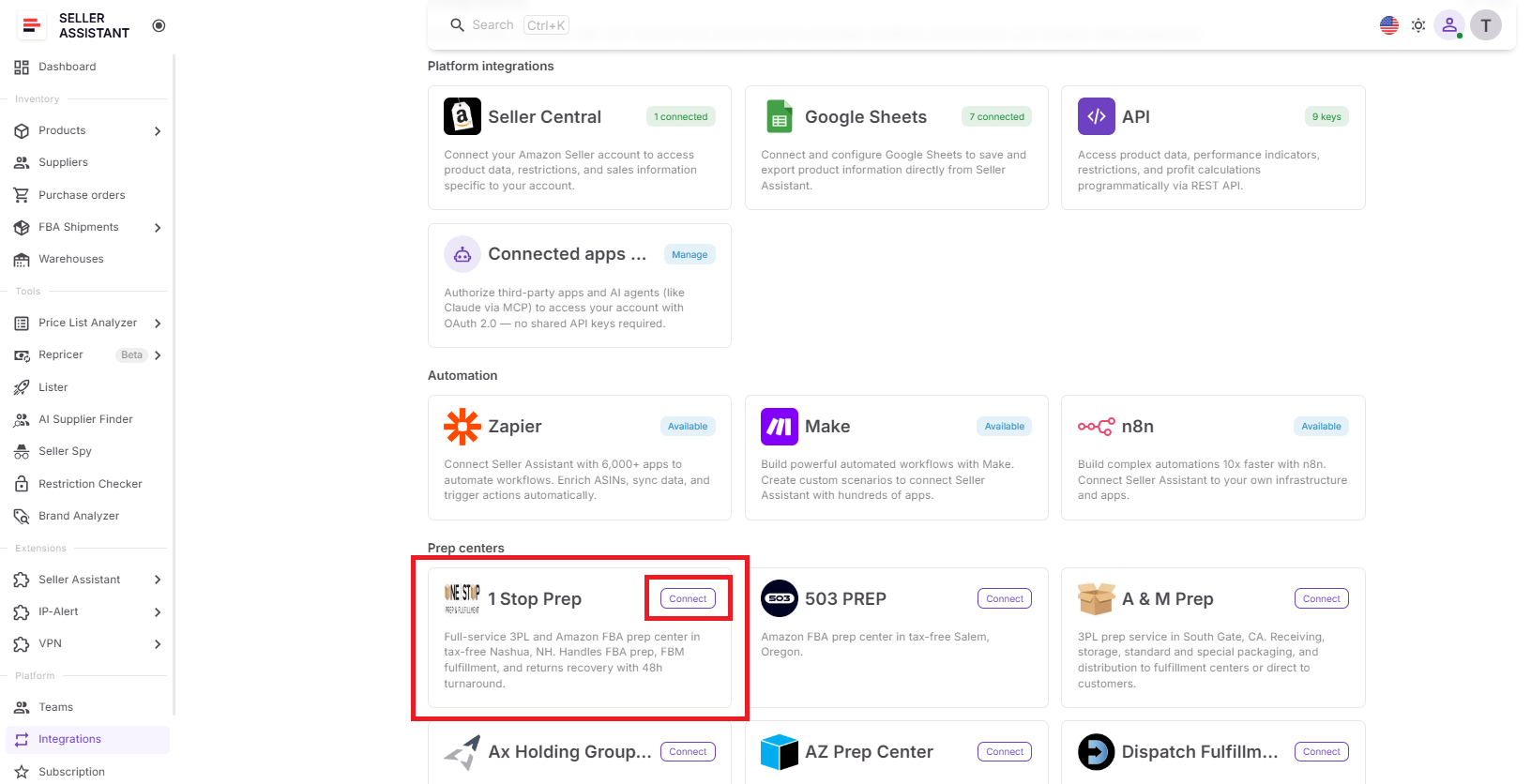Click the Zapier asterisk icon
Viewport: 1531px width, 784px height.
coord(462,427)
